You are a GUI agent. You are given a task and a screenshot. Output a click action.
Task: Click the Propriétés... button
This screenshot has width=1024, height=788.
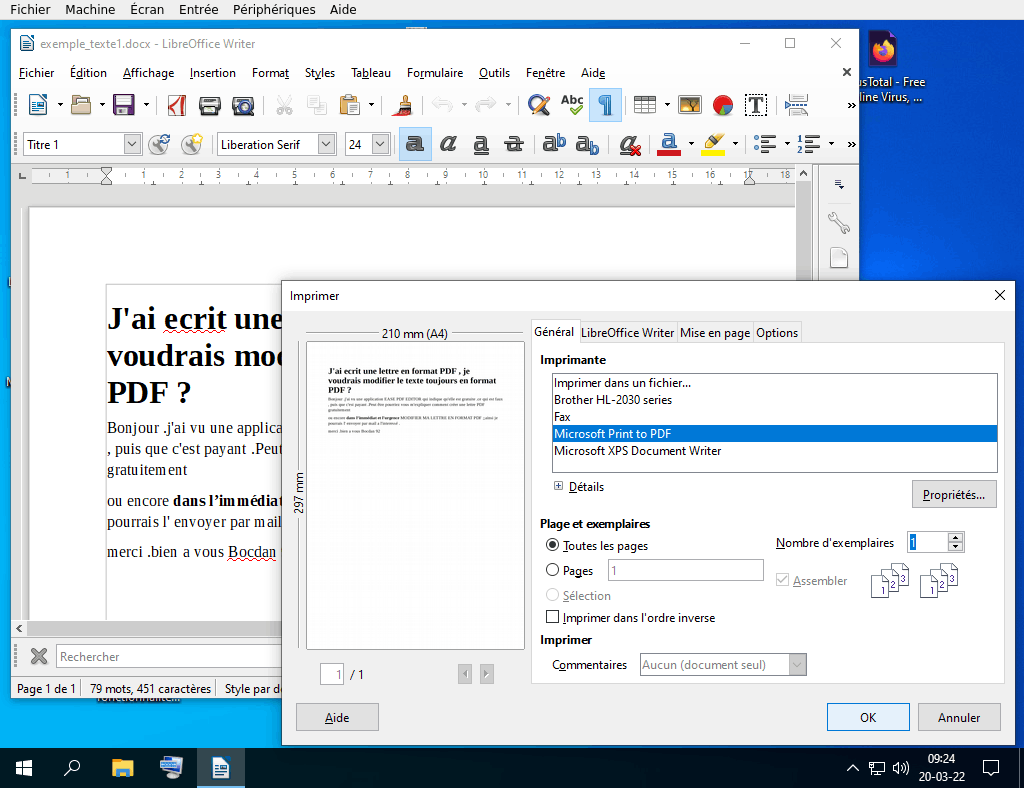point(954,494)
